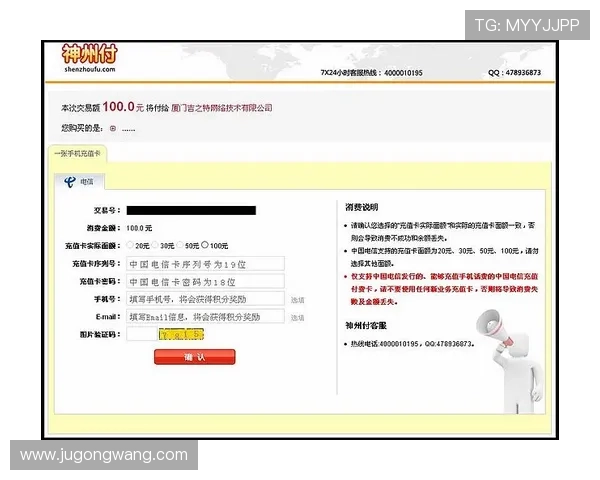Choose the 100元 card value radio
Screen dimensions: 600x480
click(x=205, y=245)
